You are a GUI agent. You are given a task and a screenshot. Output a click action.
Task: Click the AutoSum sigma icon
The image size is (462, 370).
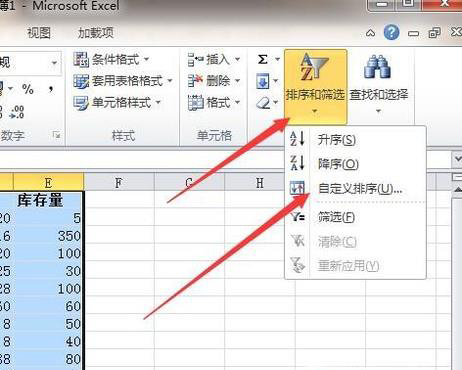(x=263, y=60)
